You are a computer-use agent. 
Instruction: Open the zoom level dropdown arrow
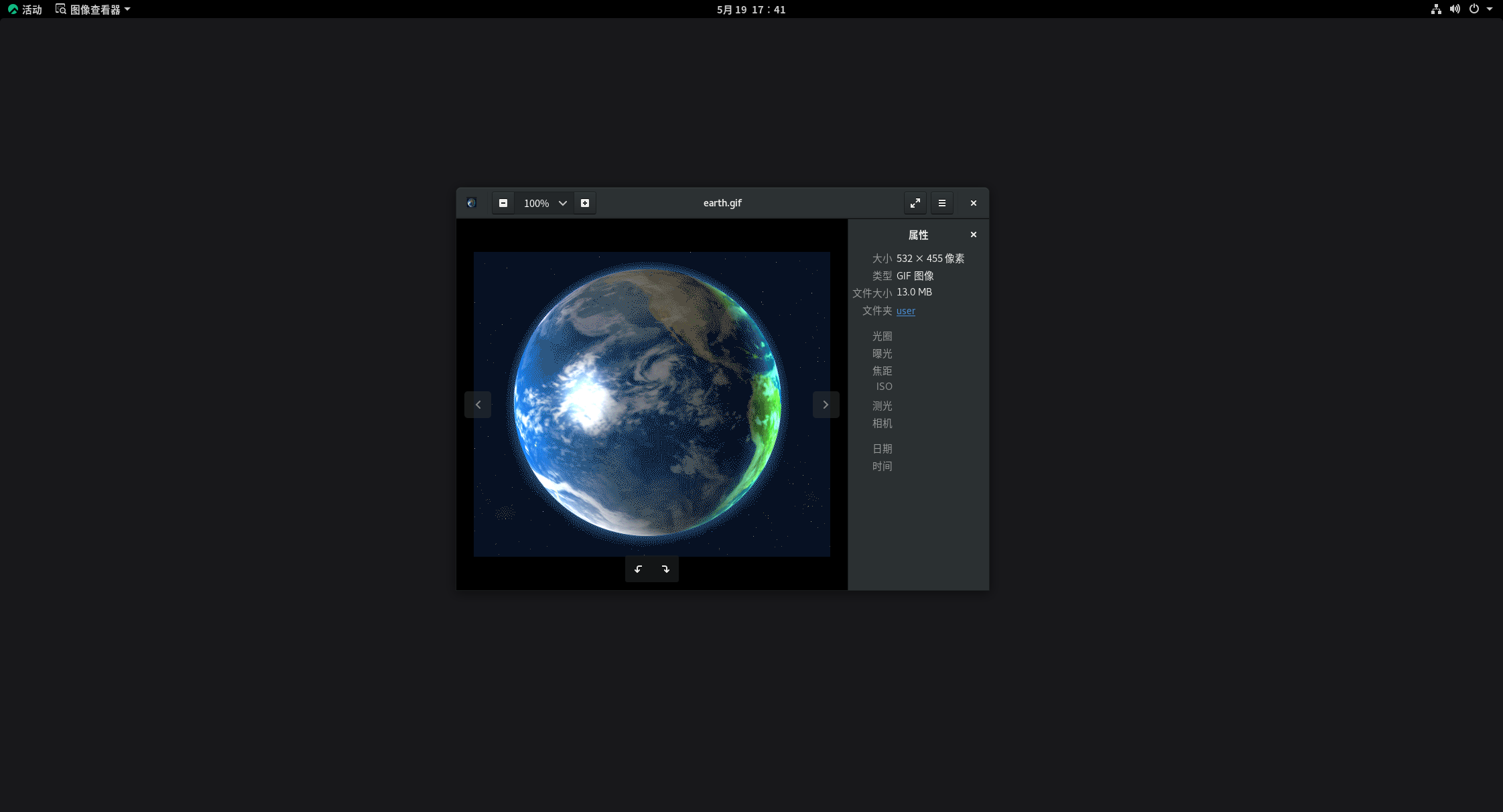pos(563,203)
